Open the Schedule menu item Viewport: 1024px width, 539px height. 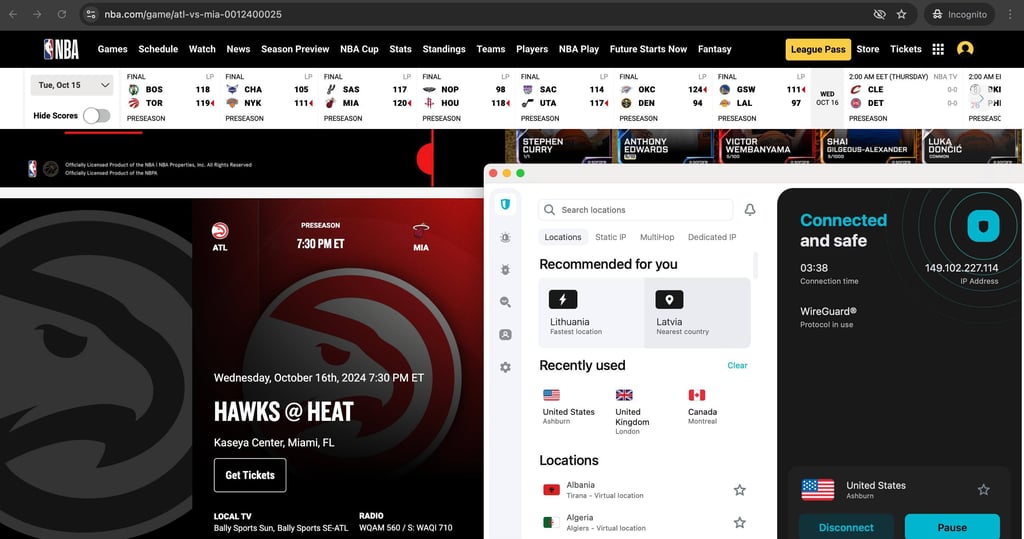pos(158,49)
